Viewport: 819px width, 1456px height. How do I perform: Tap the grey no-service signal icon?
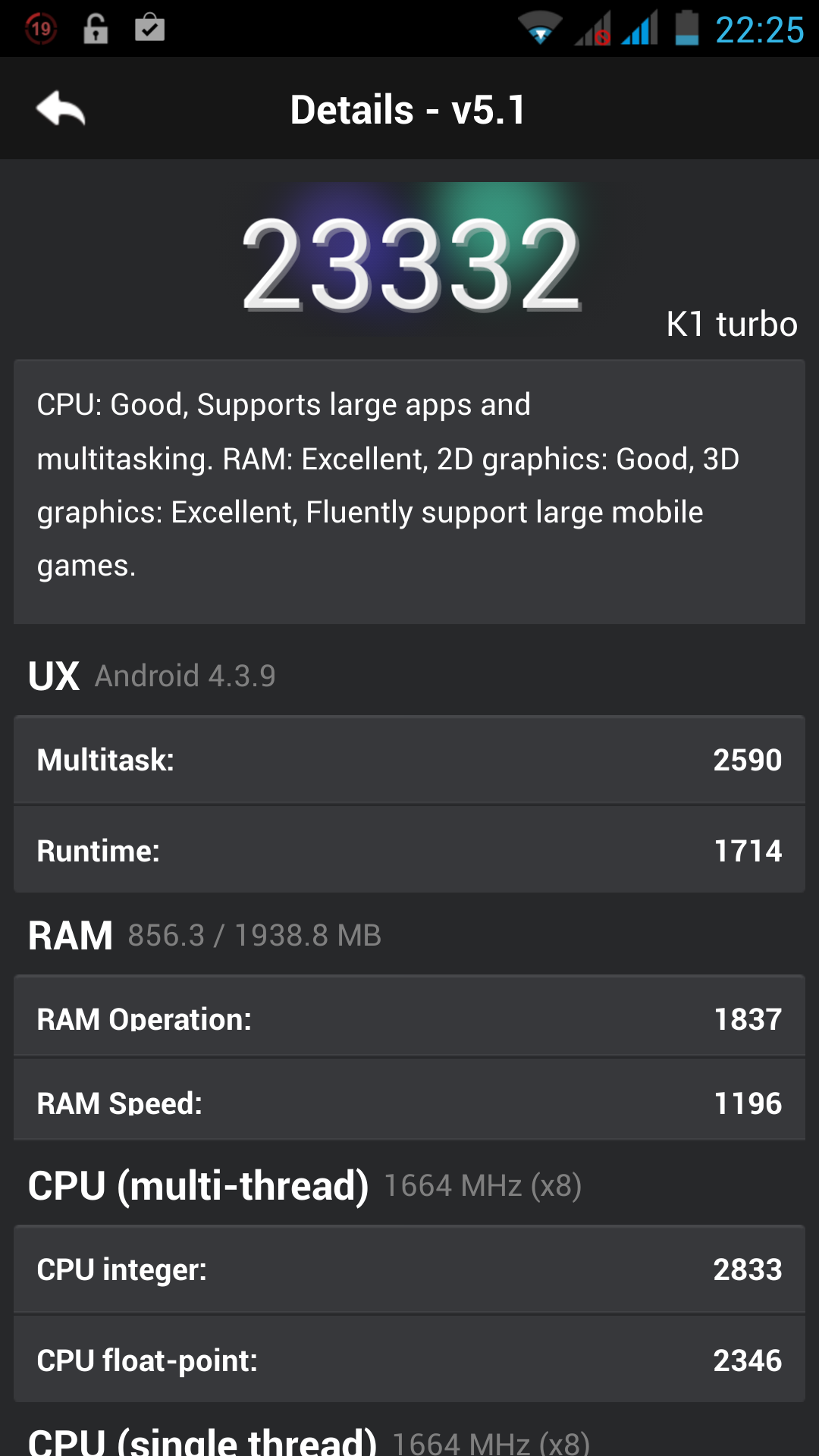(x=593, y=29)
